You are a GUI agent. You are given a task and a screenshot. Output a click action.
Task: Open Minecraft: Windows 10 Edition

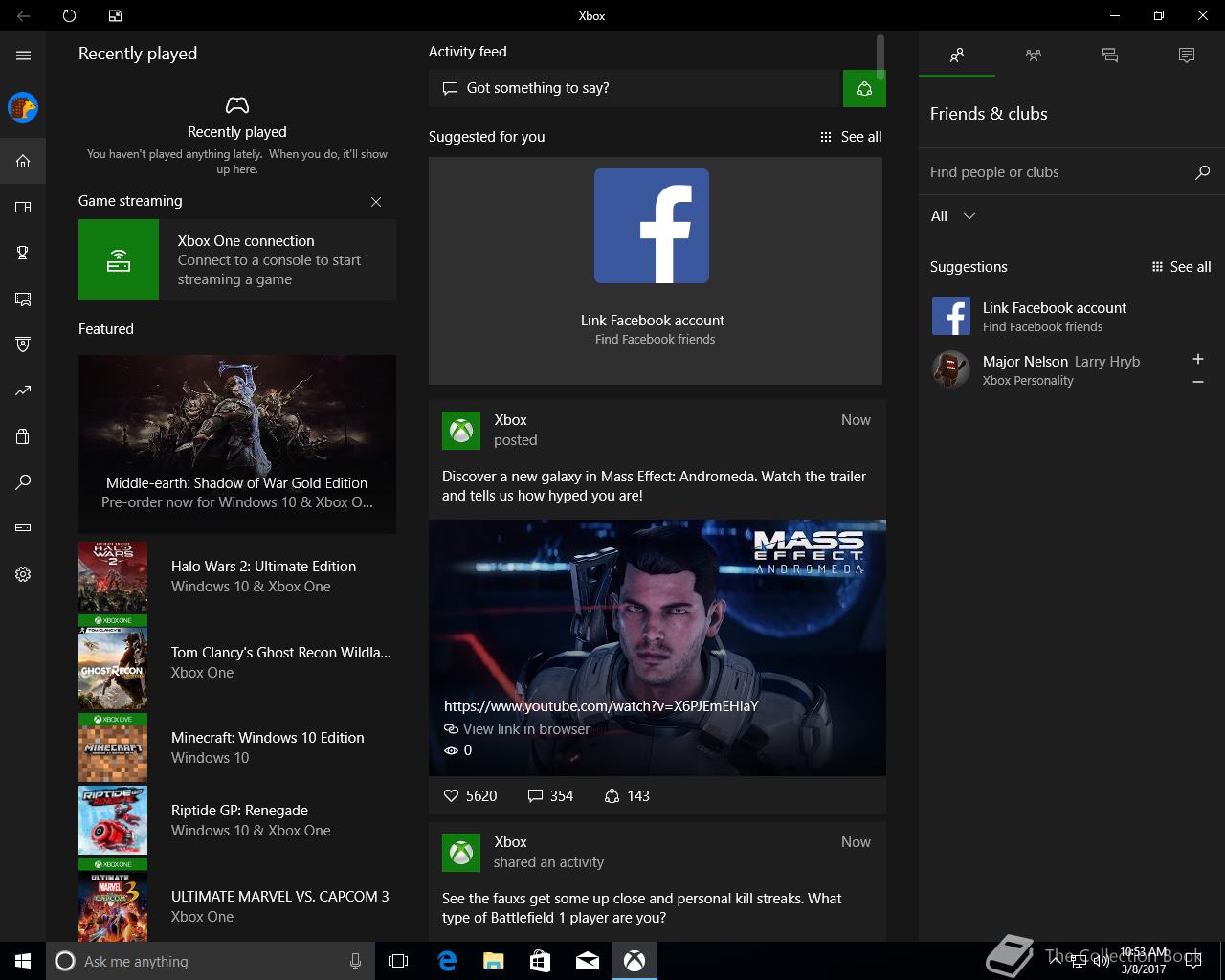(x=237, y=747)
